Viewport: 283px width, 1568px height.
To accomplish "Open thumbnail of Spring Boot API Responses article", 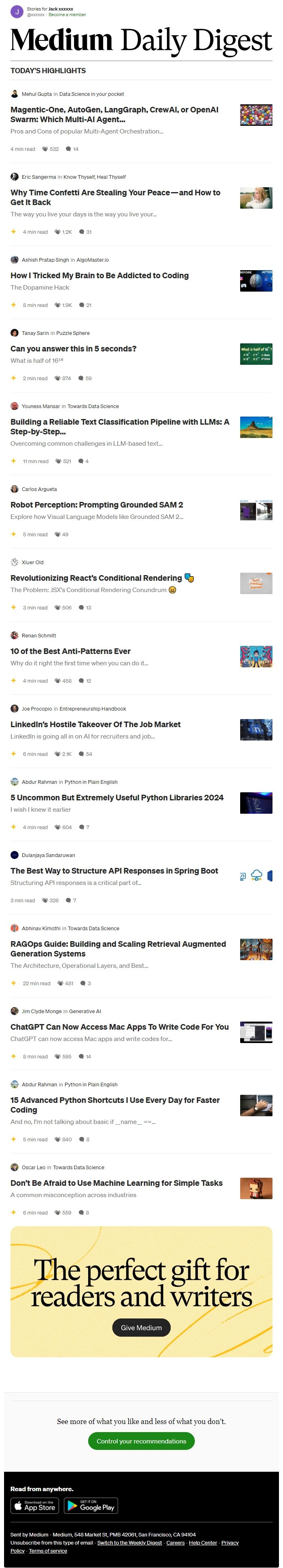I will [256, 876].
